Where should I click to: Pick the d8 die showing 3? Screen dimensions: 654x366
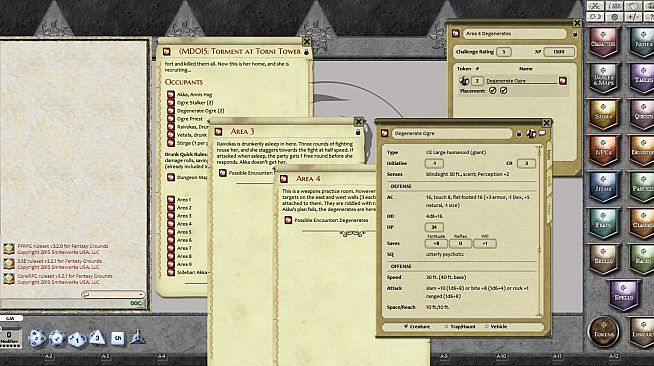tap(97, 338)
